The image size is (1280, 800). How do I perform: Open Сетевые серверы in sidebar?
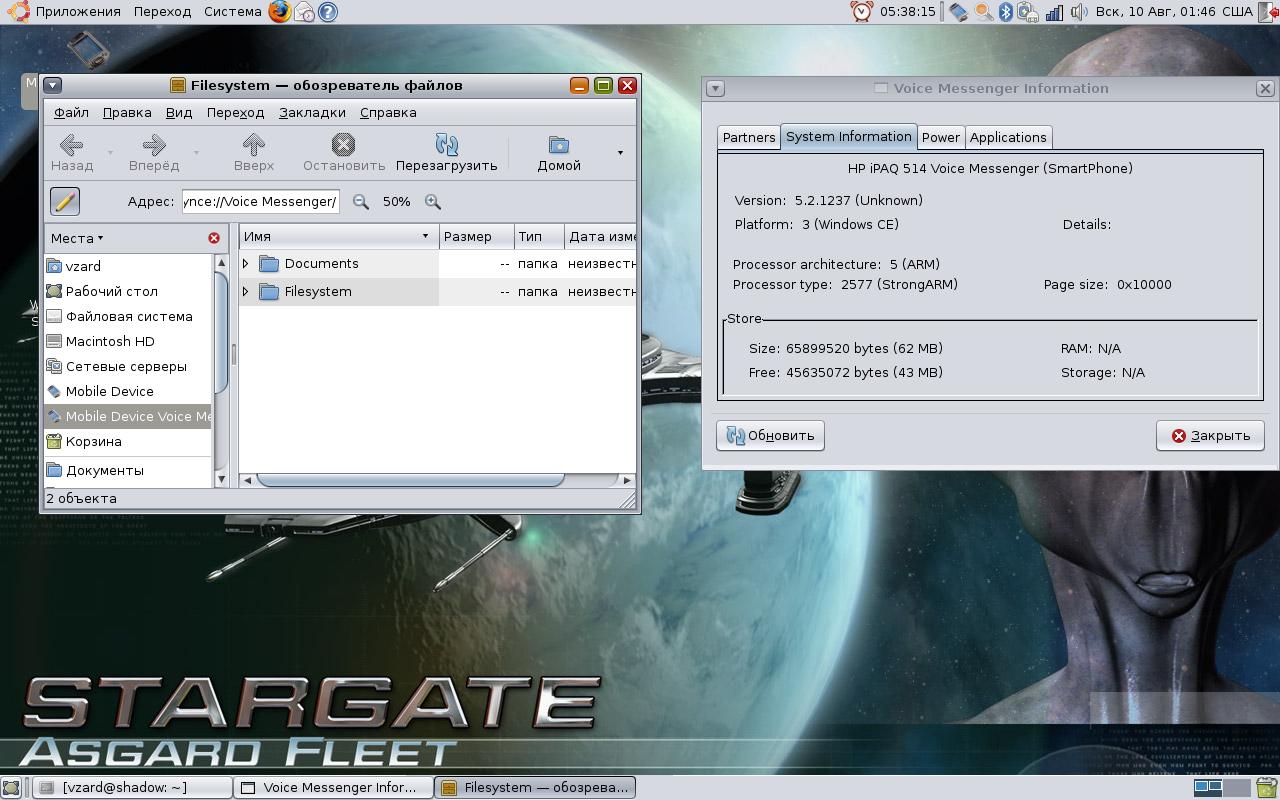tap(128, 366)
